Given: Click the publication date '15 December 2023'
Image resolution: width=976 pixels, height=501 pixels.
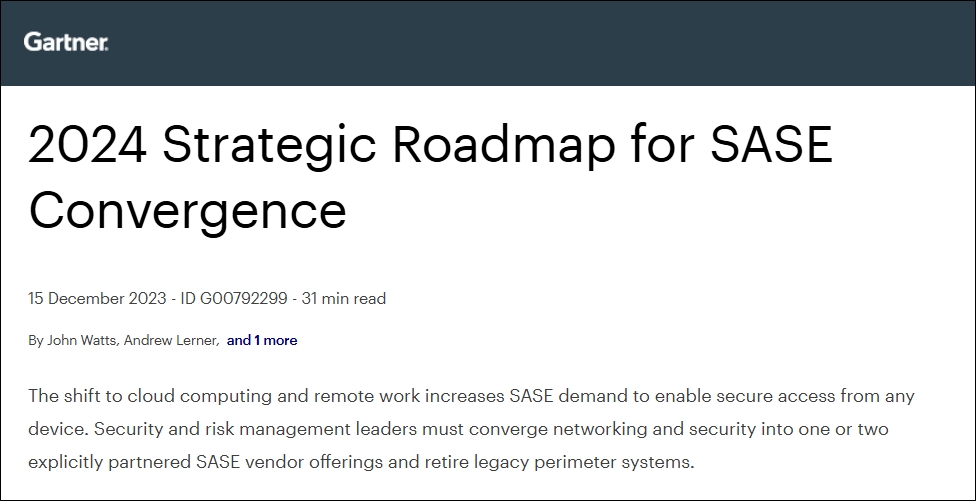Looking at the screenshot, I should pyautogui.click(x=89, y=298).
